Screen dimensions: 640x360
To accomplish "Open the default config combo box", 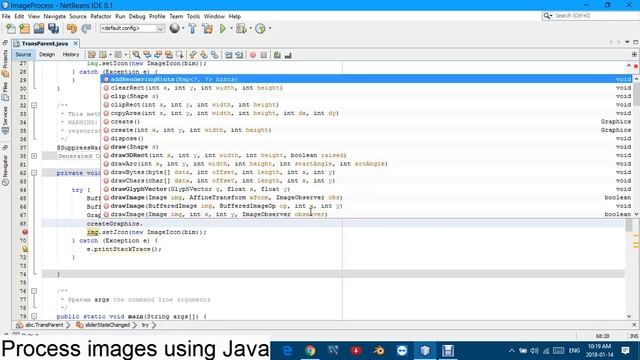I will pyautogui.click(x=132, y=28).
